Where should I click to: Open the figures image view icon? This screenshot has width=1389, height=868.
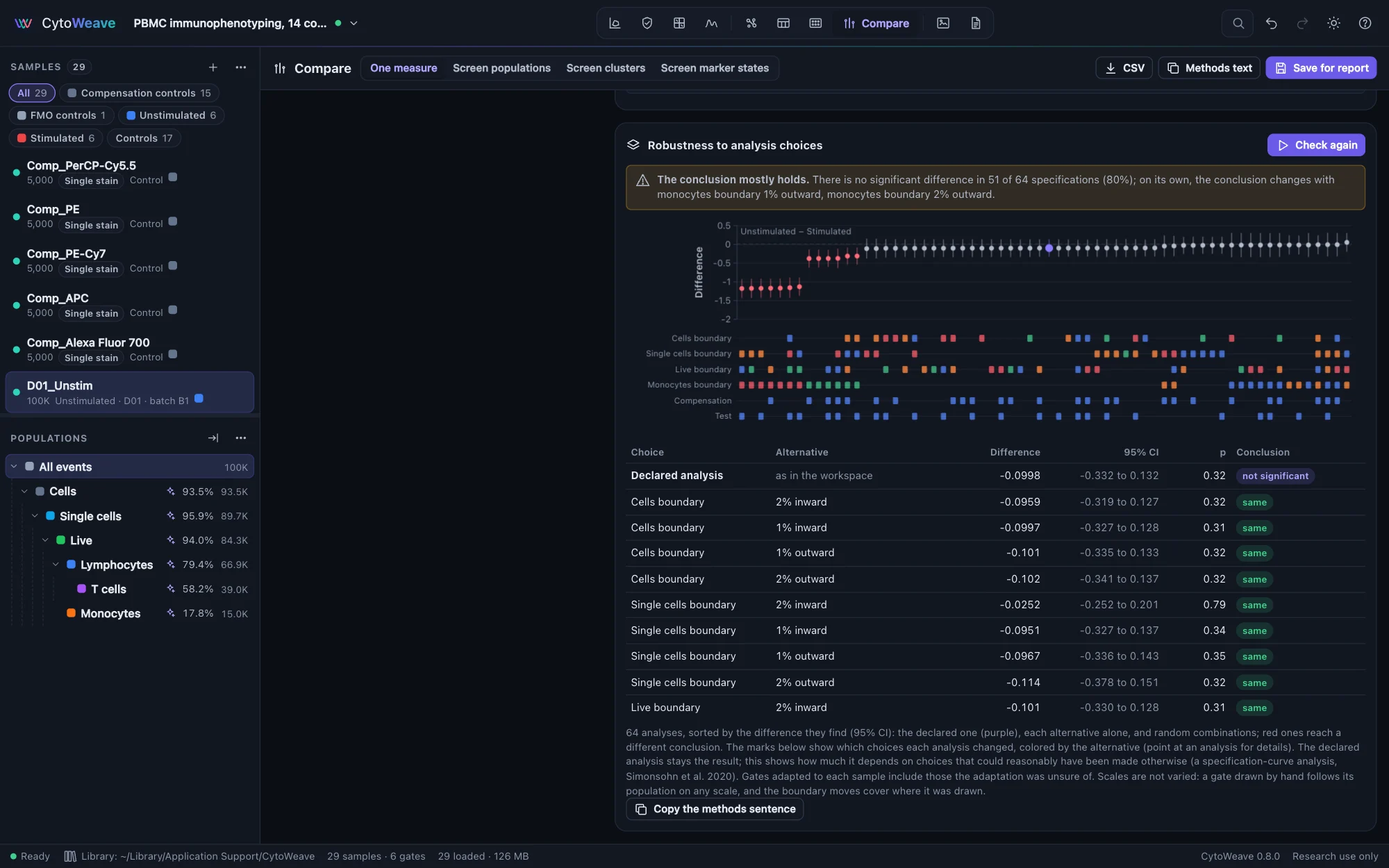[x=943, y=23]
